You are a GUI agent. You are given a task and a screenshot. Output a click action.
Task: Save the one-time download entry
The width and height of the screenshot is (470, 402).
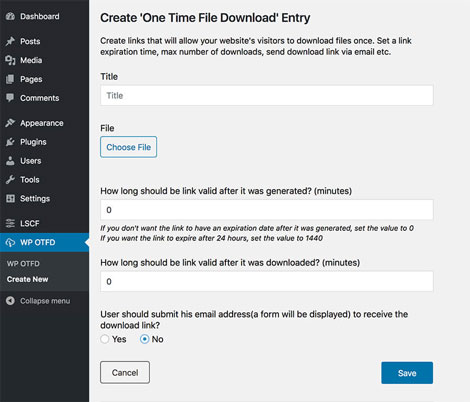pyautogui.click(x=407, y=373)
